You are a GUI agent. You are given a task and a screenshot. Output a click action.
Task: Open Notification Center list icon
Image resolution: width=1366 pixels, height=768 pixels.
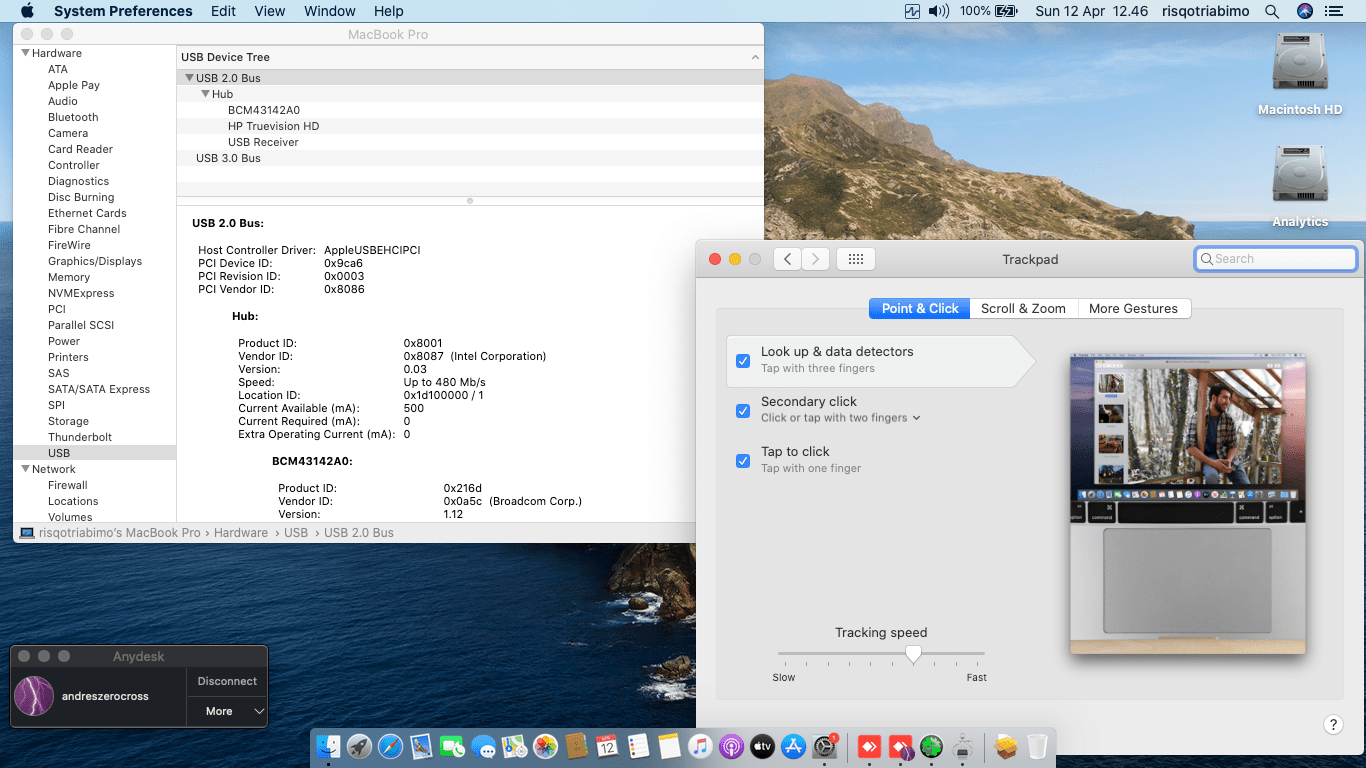pyautogui.click(x=1336, y=11)
